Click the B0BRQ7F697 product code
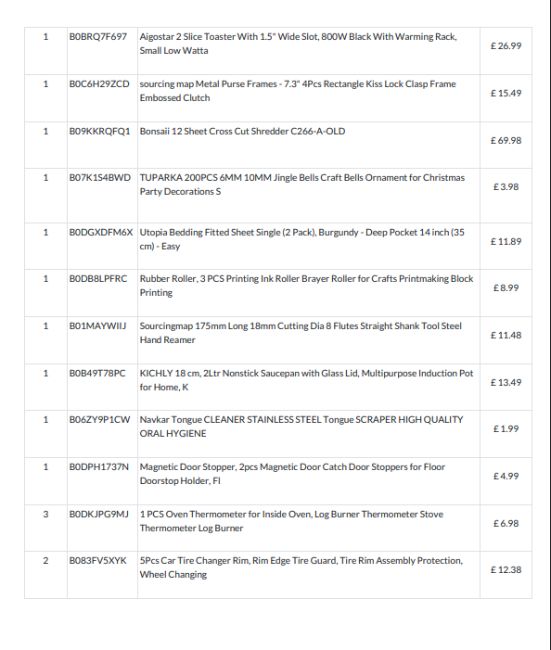Viewport: 551px width, 650px height. click(x=98, y=36)
